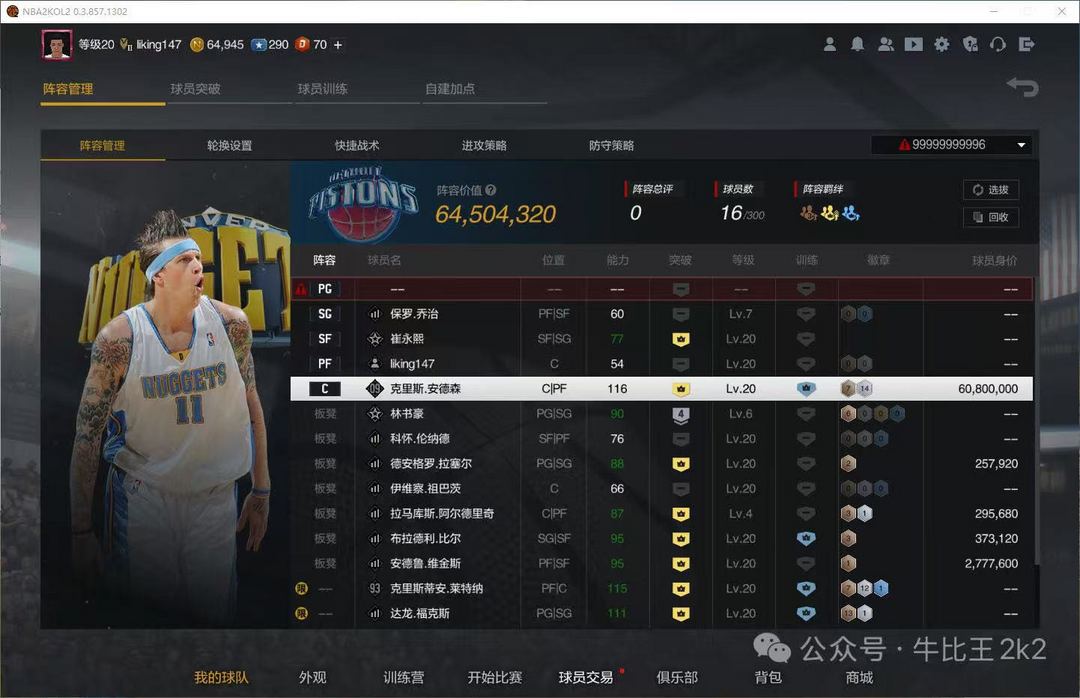Select player row 克里斯.安德森
This screenshot has height=698, width=1080.
point(662,389)
